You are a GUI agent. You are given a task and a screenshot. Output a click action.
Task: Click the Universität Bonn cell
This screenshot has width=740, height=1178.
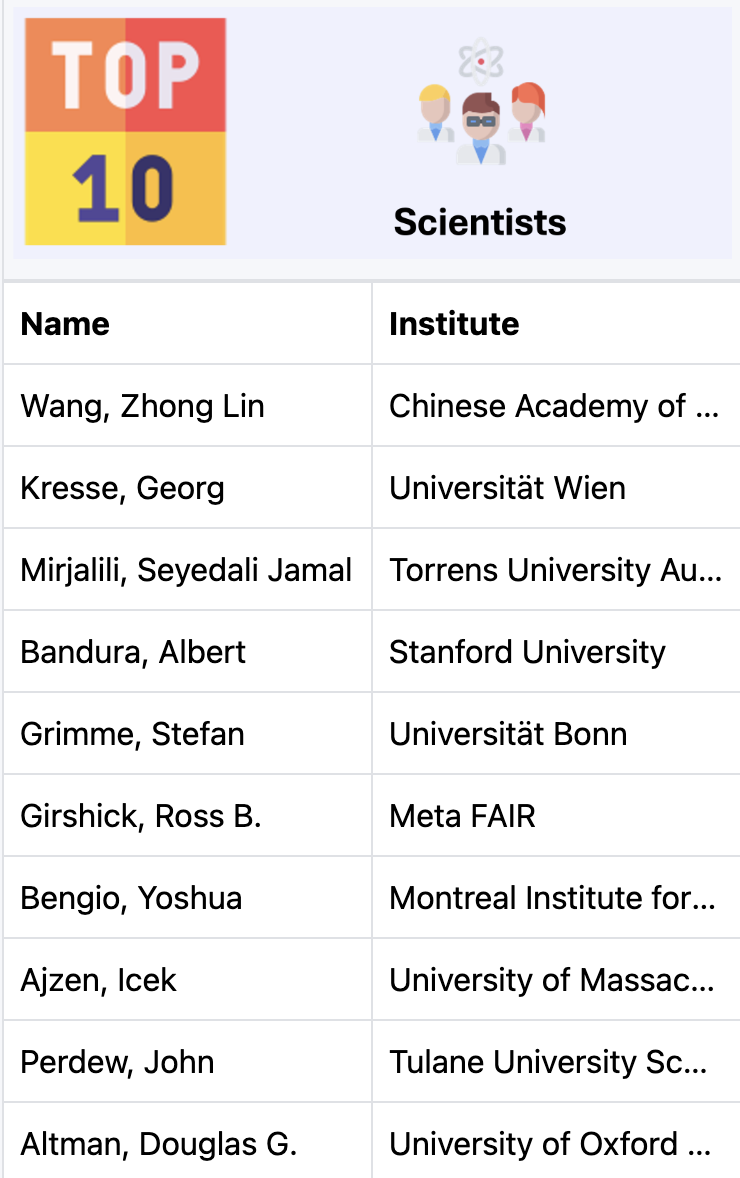click(508, 734)
